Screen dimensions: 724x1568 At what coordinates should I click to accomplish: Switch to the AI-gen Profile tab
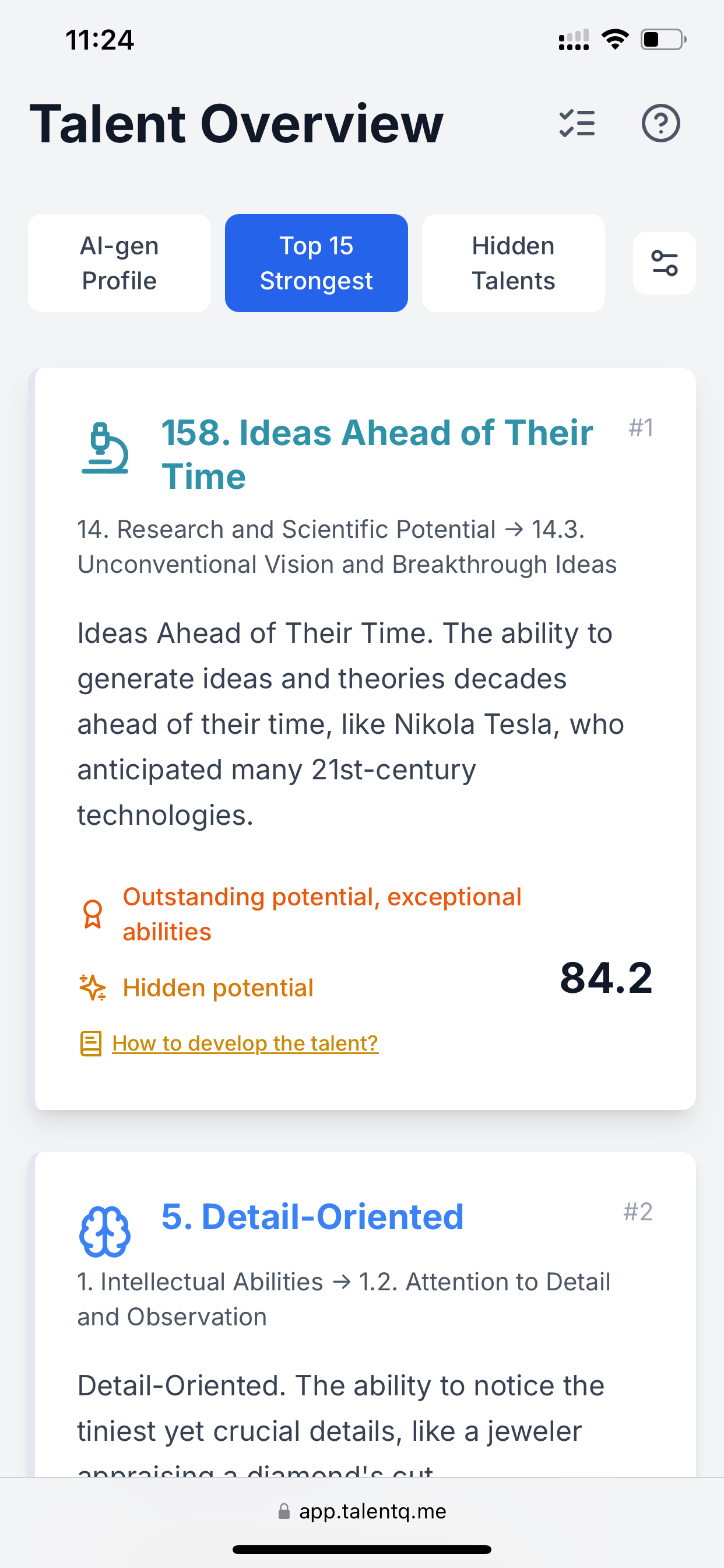(120, 263)
